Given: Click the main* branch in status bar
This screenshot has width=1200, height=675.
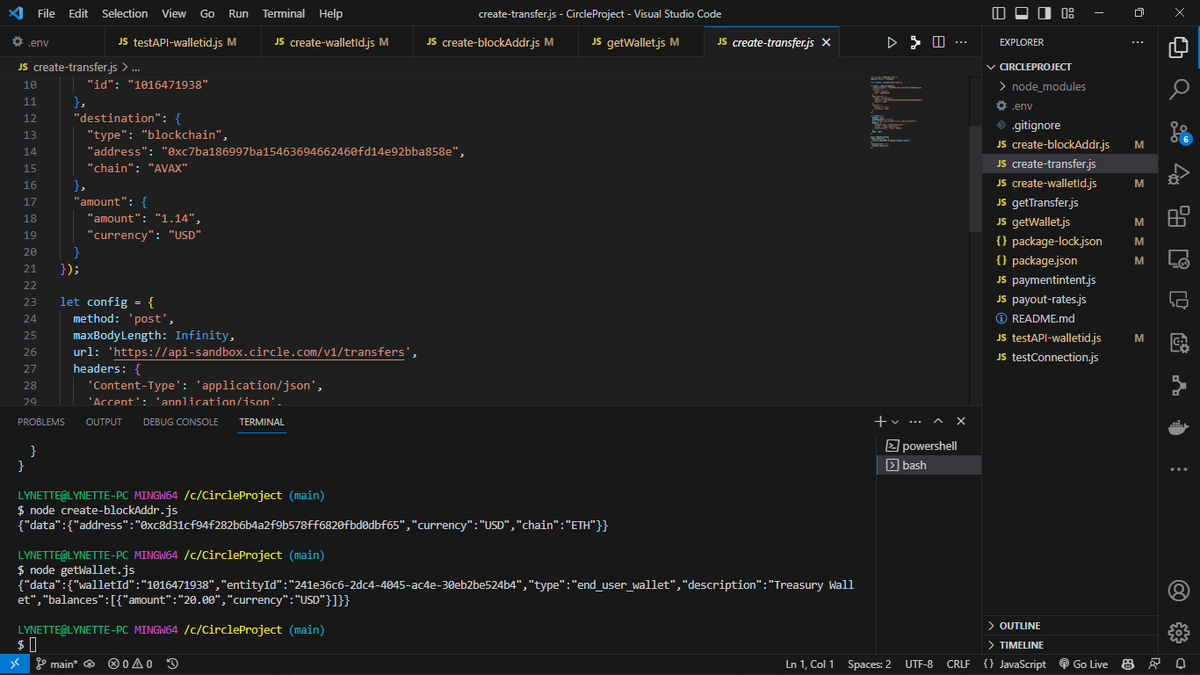Looking at the screenshot, I should (x=57, y=664).
